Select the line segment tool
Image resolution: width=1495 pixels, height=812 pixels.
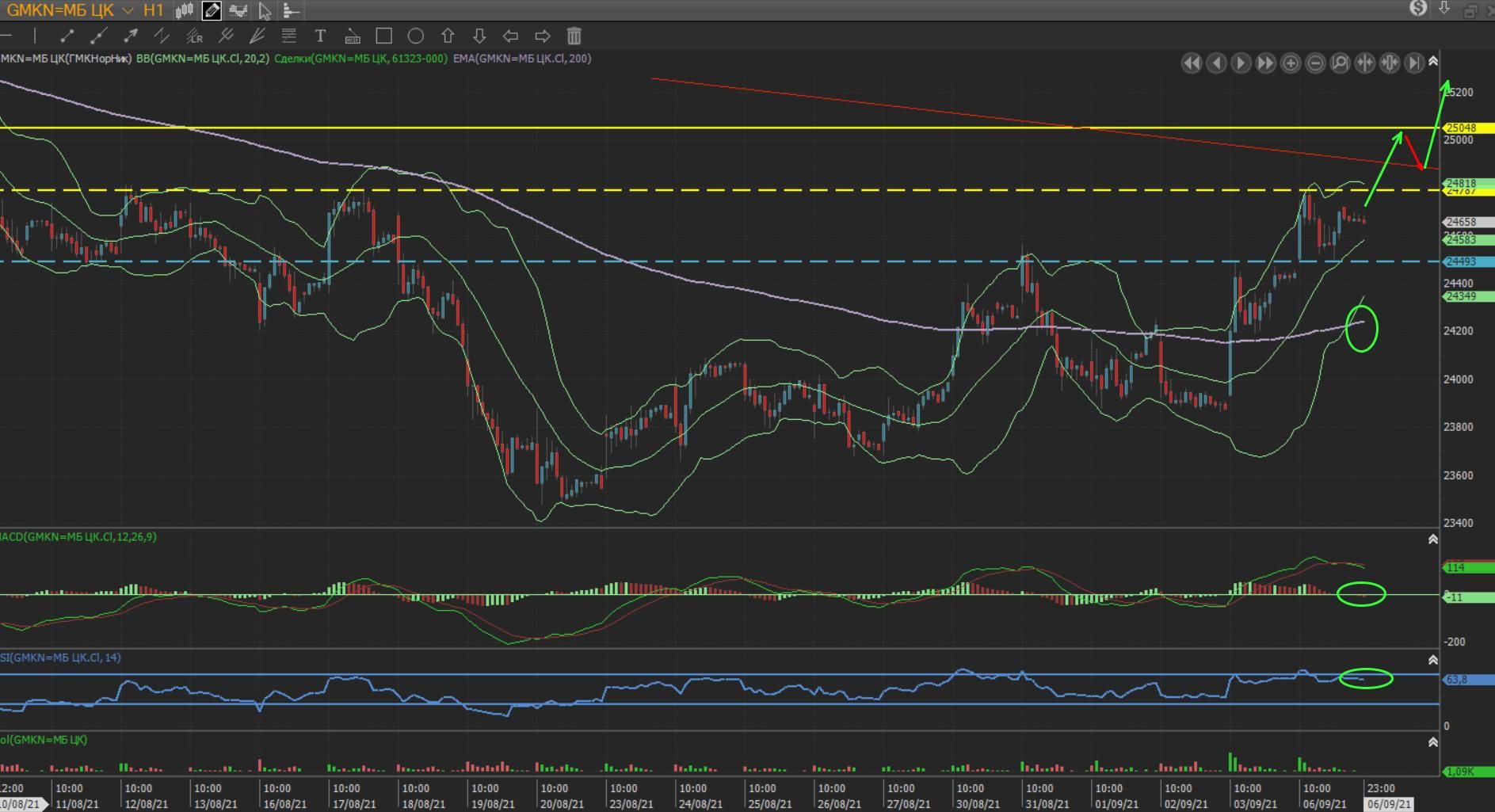tap(67, 36)
